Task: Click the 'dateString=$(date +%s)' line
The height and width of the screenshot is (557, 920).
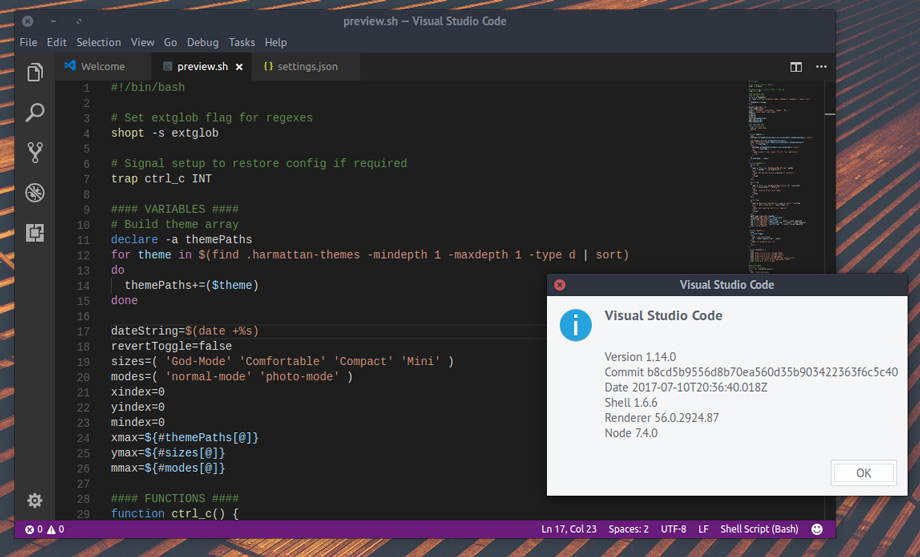Action: (x=185, y=332)
